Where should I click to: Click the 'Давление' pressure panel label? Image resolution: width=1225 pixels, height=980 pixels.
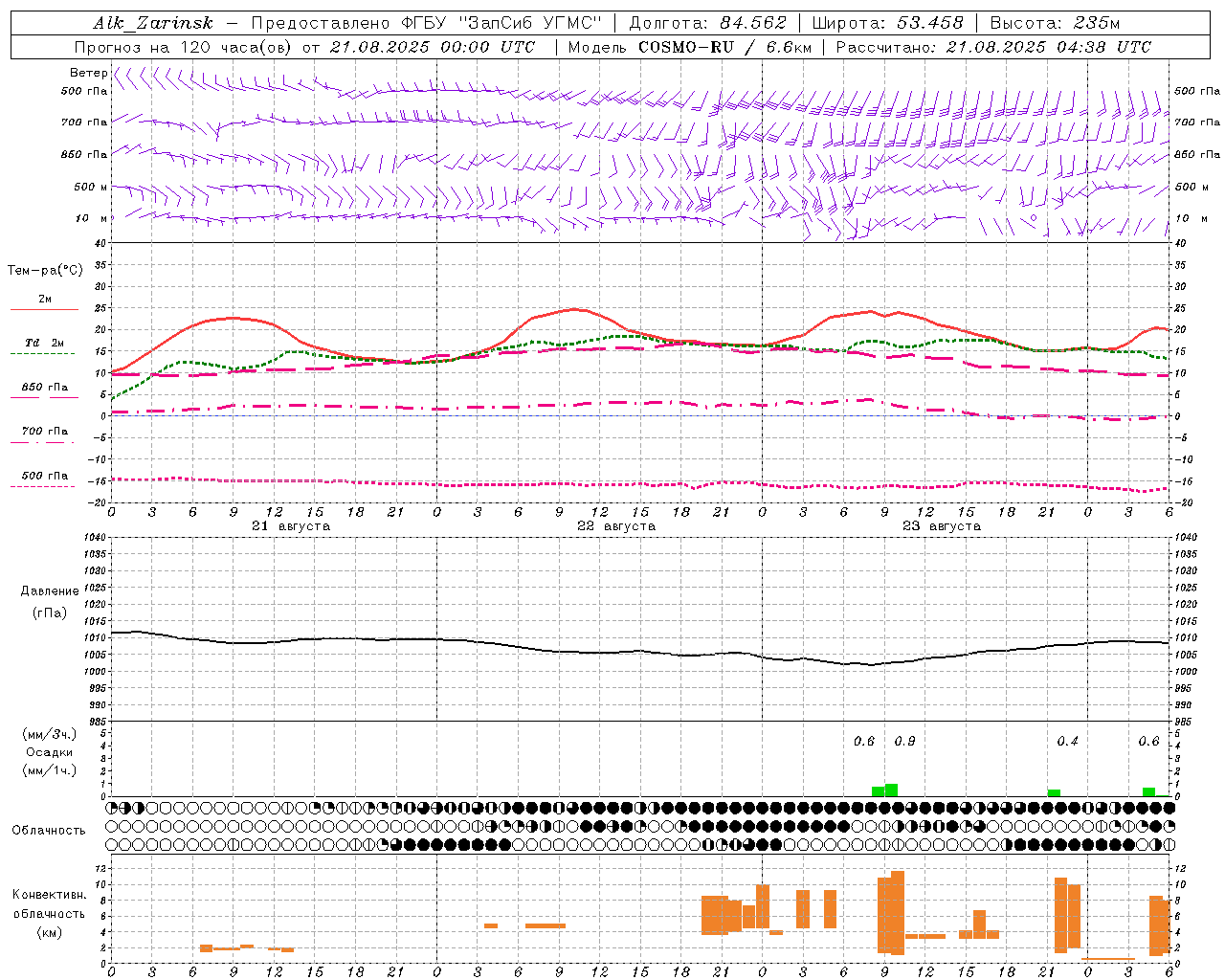coord(50,591)
